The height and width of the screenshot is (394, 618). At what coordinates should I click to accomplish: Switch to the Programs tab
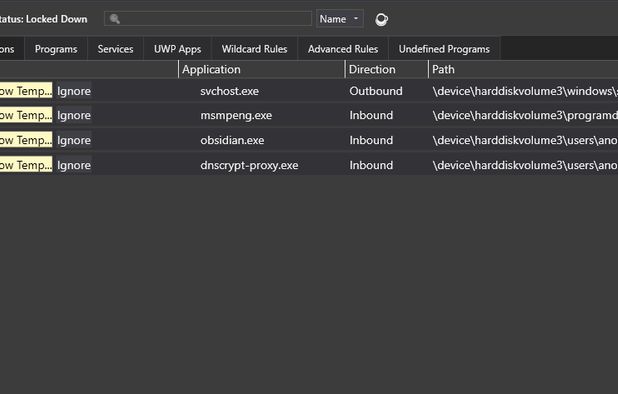(56, 49)
